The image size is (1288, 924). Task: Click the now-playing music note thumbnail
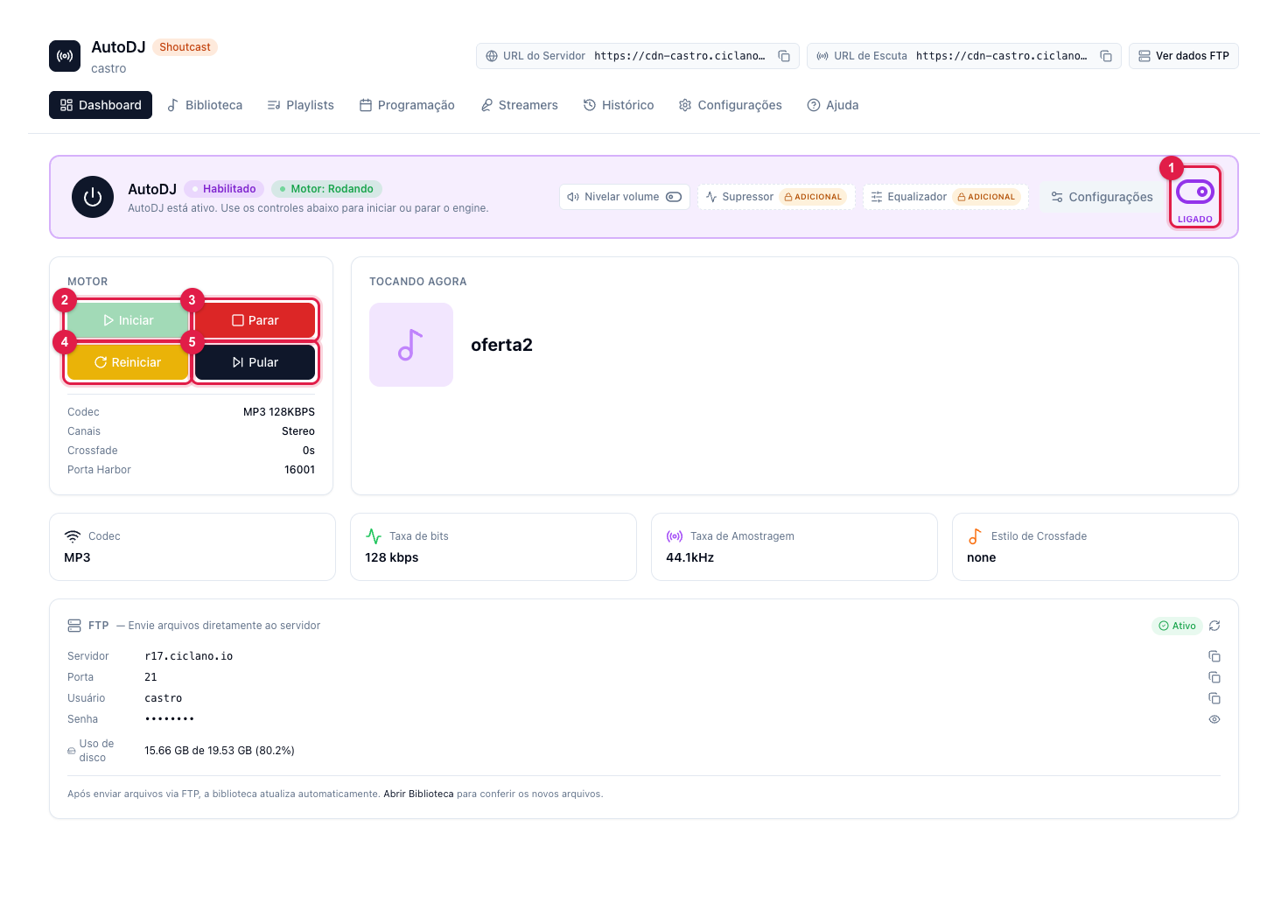[x=411, y=345]
